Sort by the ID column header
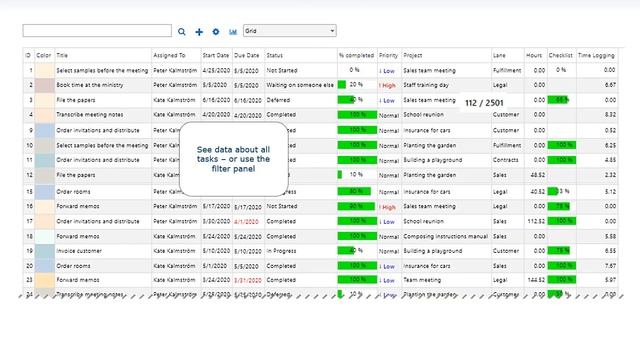The width and height of the screenshot is (640, 360). coord(28,55)
